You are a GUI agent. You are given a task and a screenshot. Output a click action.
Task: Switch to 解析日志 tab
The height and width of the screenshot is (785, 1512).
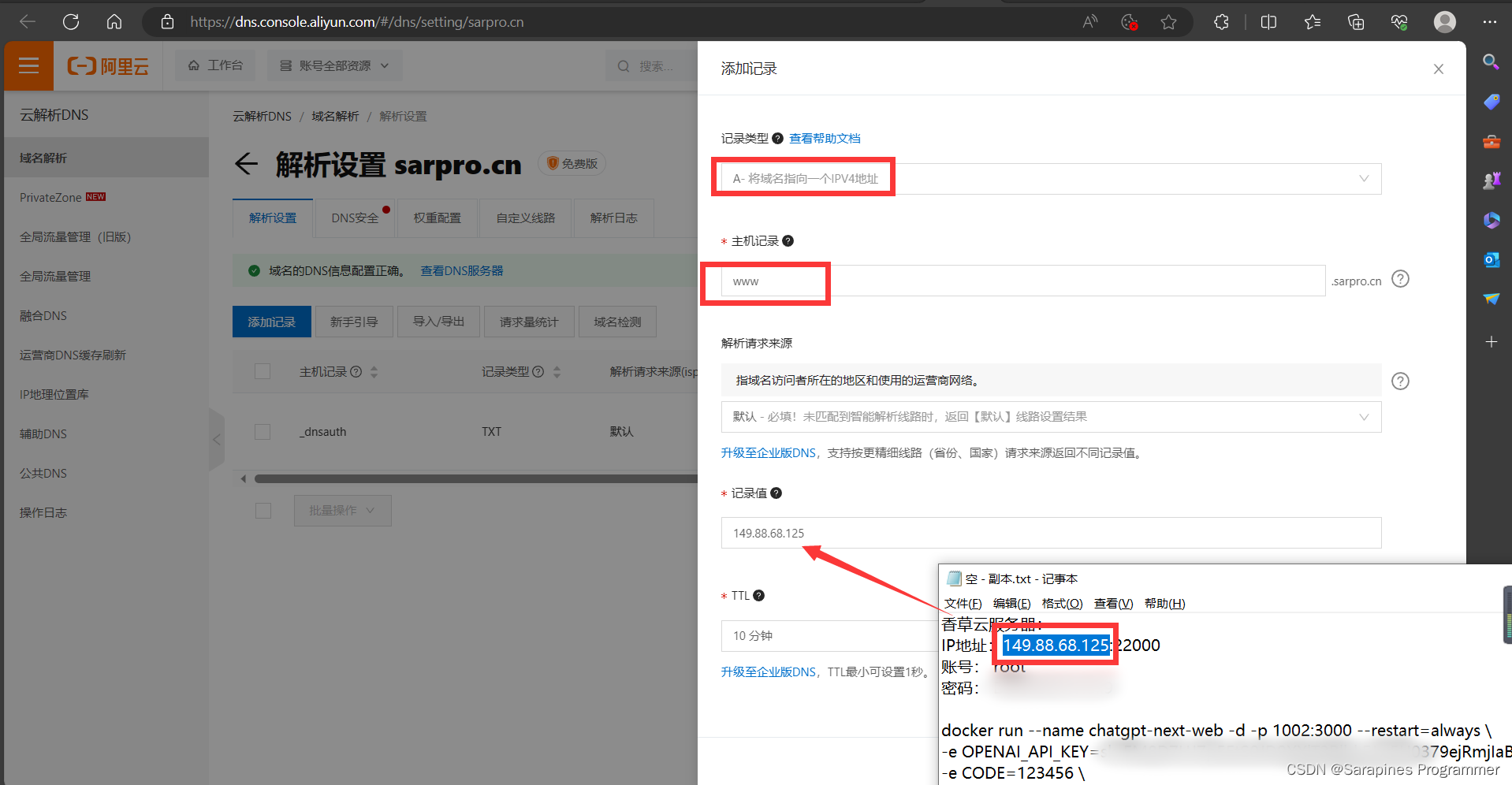(613, 218)
